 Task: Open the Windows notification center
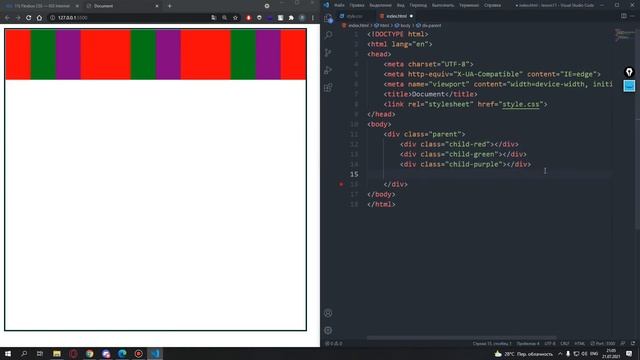coord(629,354)
